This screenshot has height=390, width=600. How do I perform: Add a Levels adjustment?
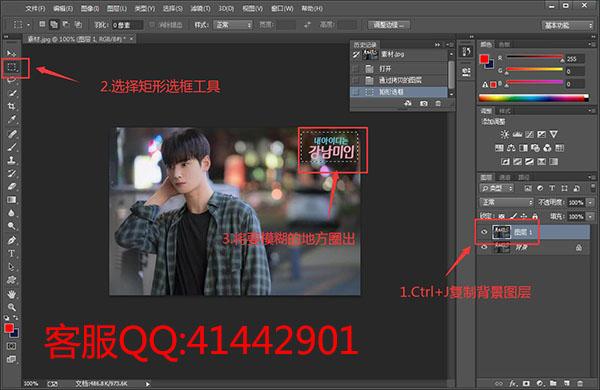coord(517,134)
